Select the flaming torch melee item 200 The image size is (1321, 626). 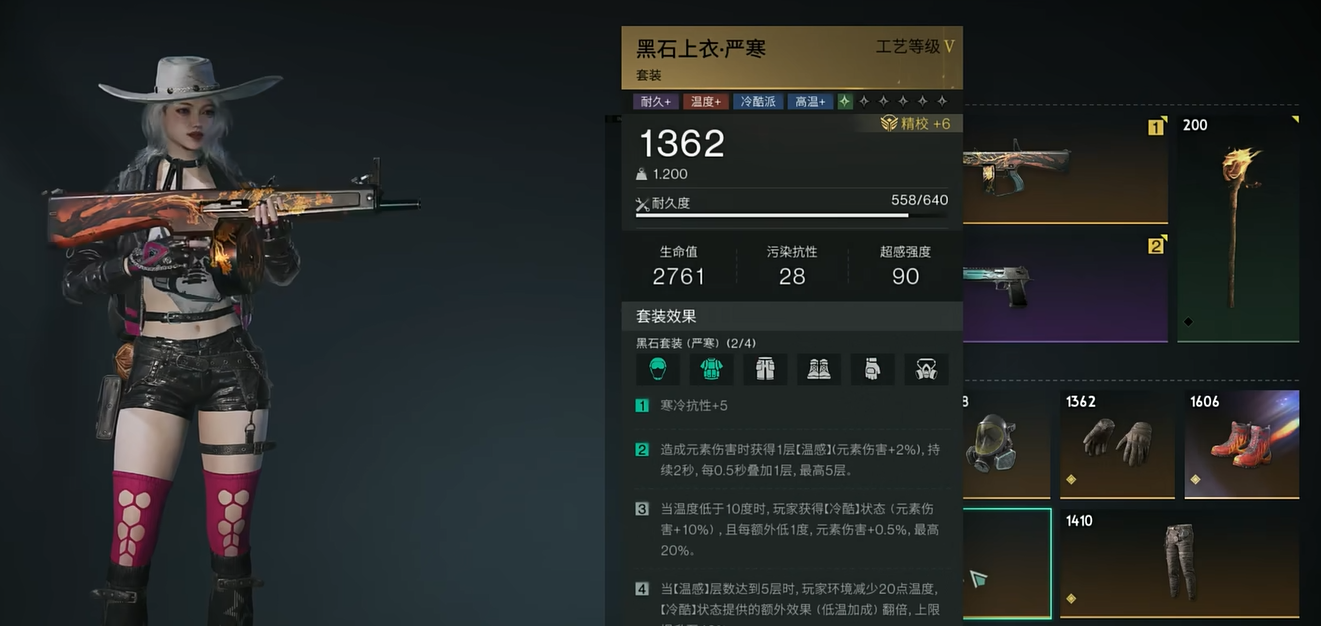click(1238, 228)
